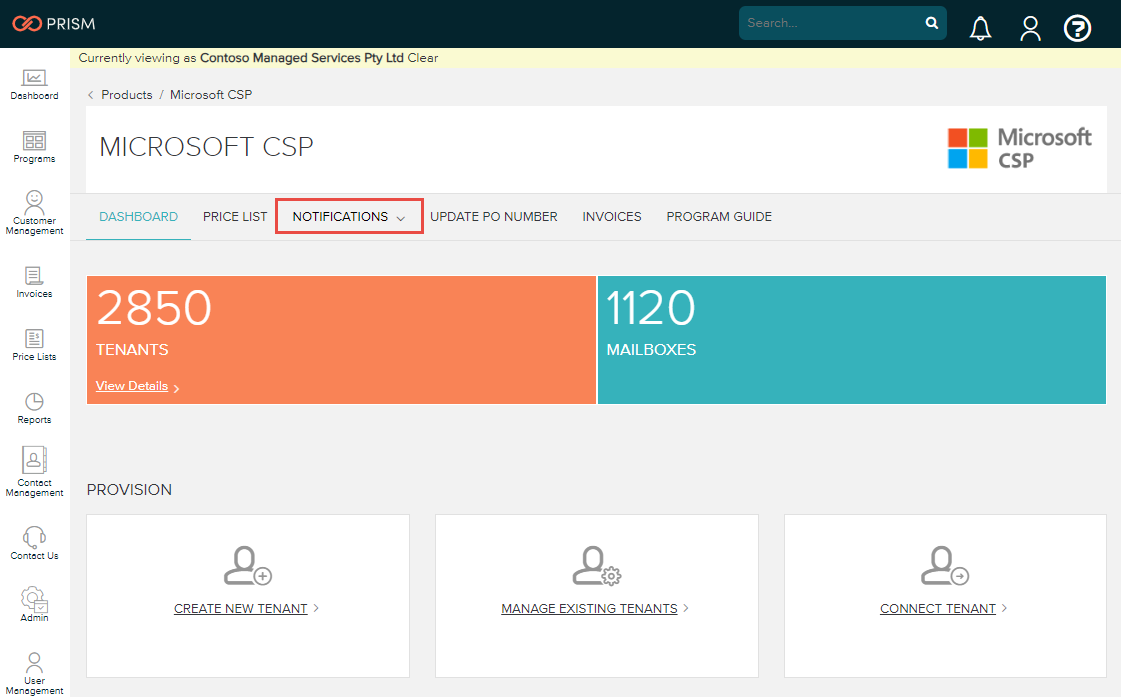This screenshot has width=1121, height=697.
Task: Expand the Notifications dropdown menu
Action: click(349, 217)
